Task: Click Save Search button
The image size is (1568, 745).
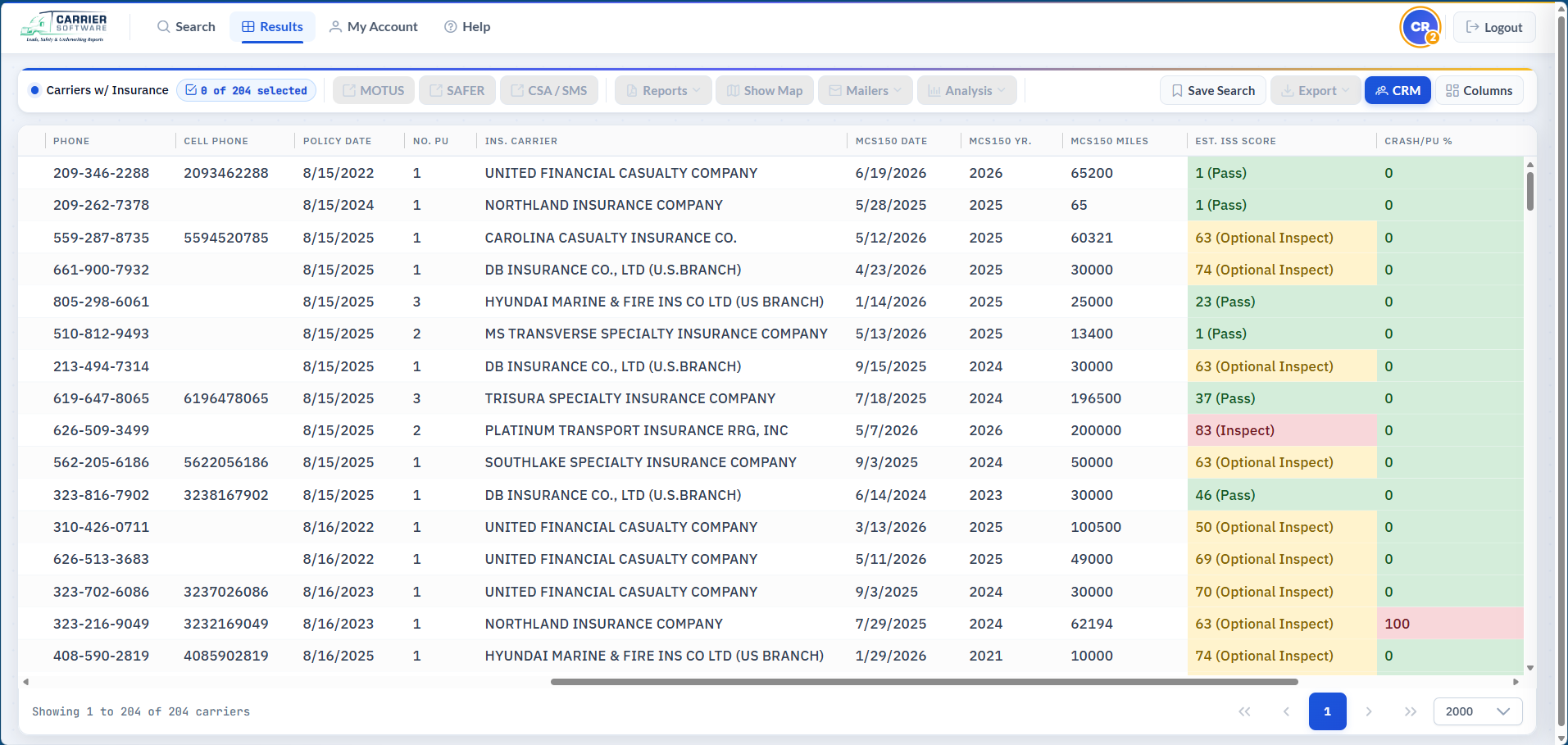Action: (1213, 90)
